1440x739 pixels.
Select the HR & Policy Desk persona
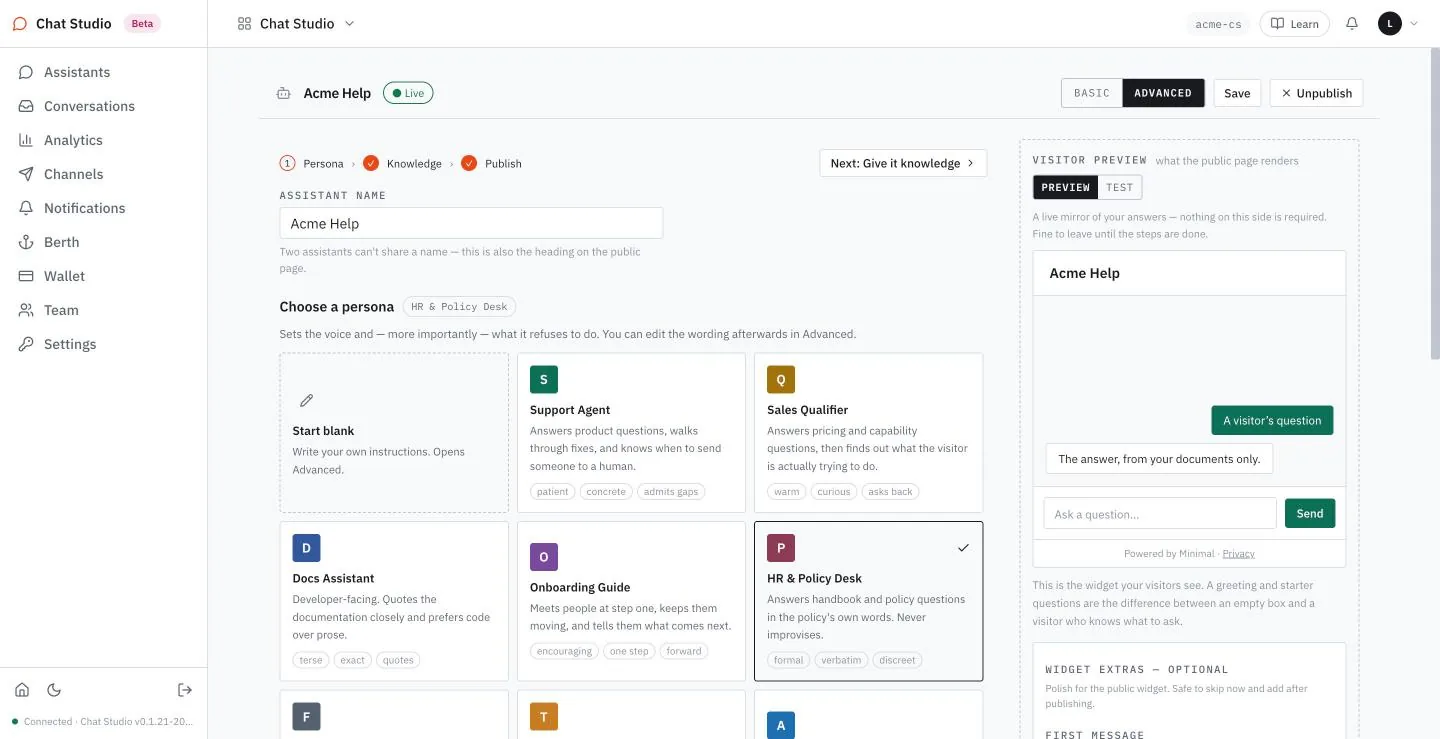[868, 601]
